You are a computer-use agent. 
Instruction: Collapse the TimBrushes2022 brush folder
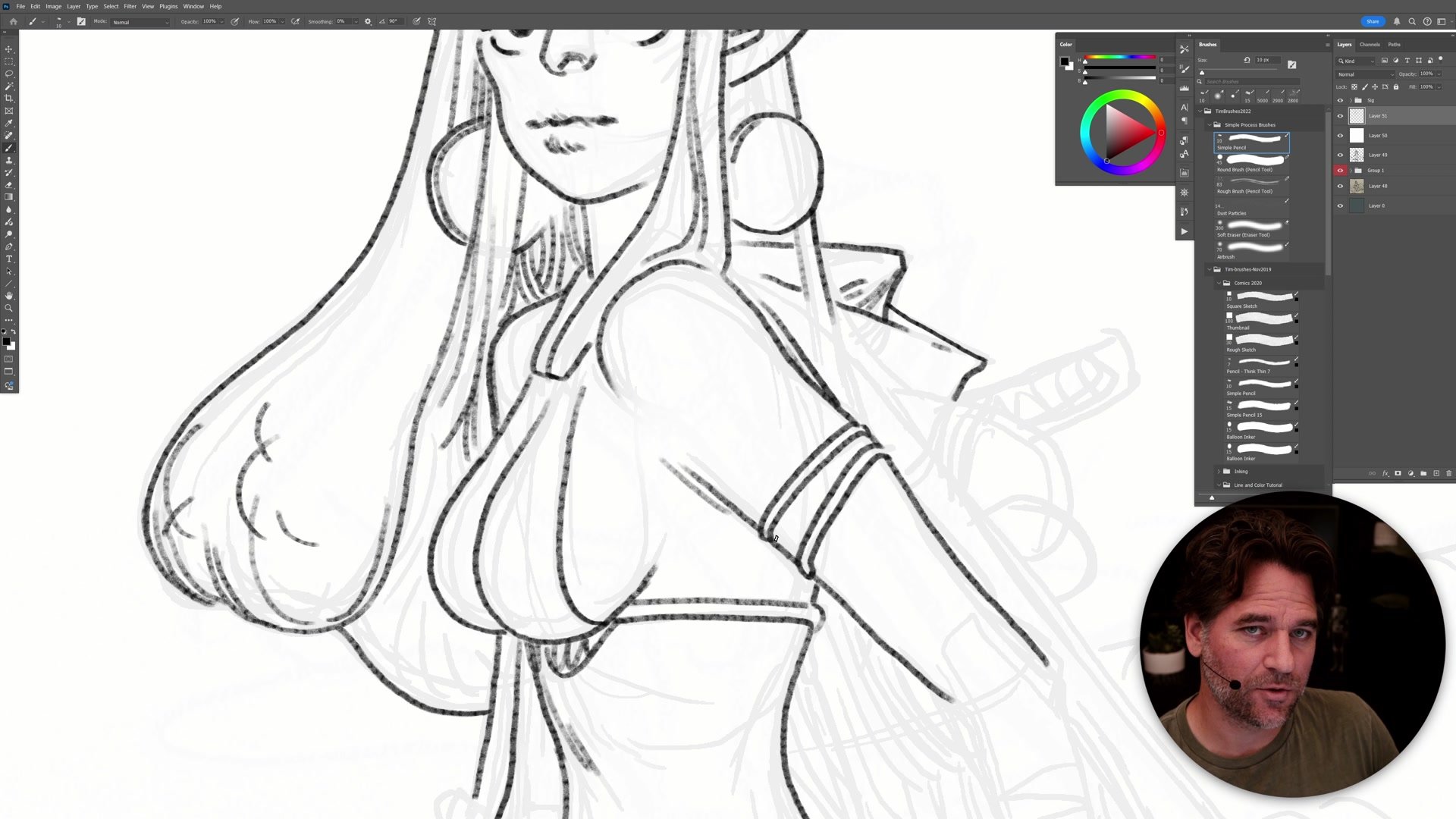[x=1200, y=111]
